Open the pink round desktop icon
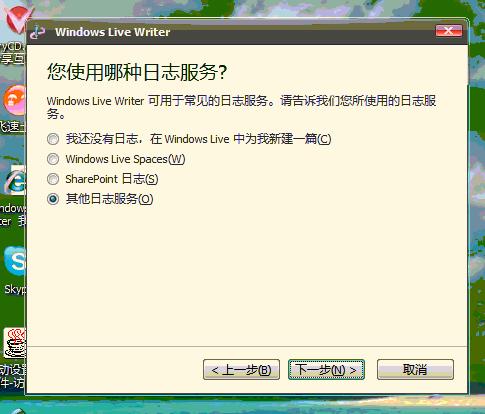Screen dimensions: 485x414 (x=15, y=100)
